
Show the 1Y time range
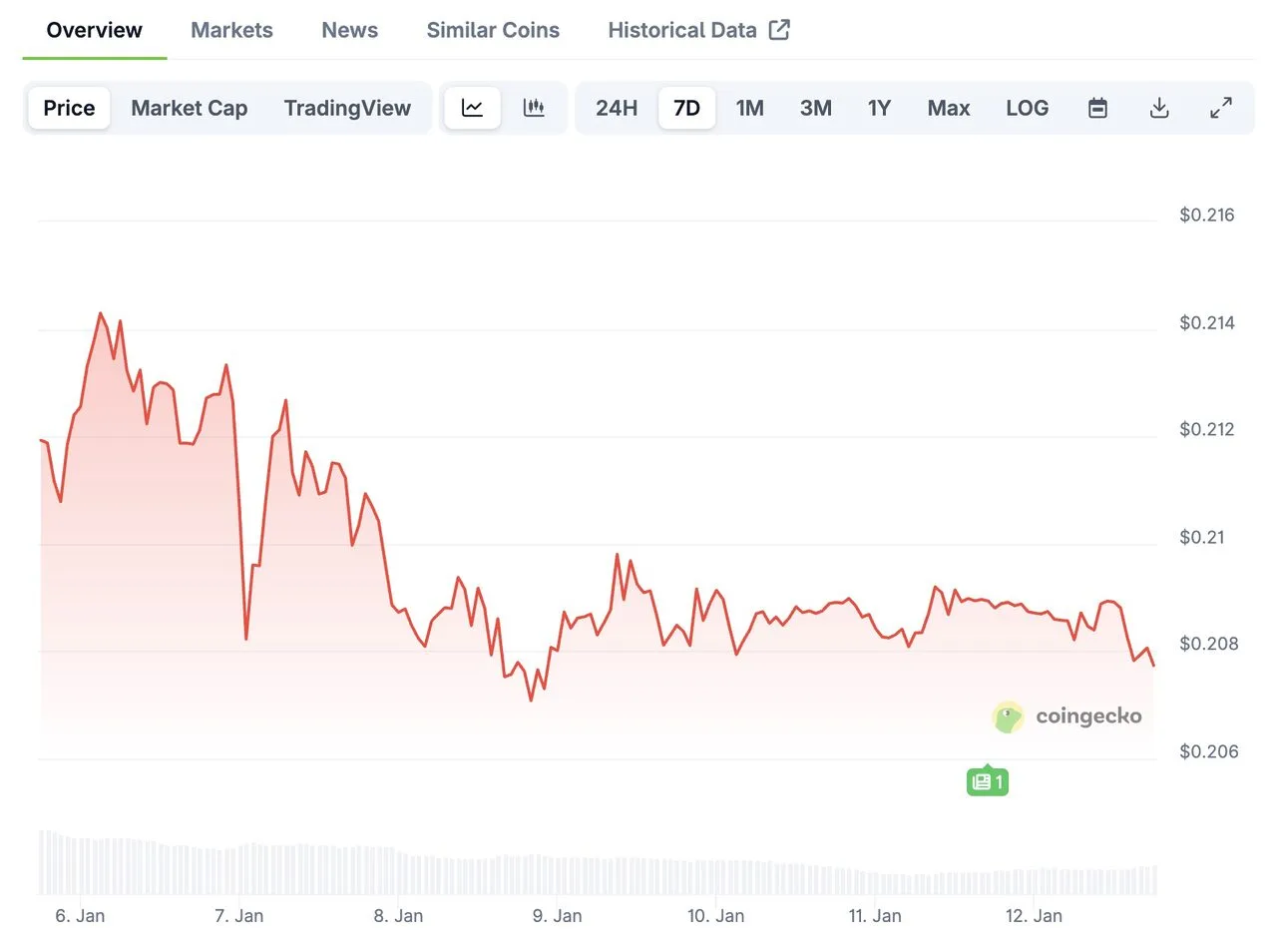click(879, 108)
